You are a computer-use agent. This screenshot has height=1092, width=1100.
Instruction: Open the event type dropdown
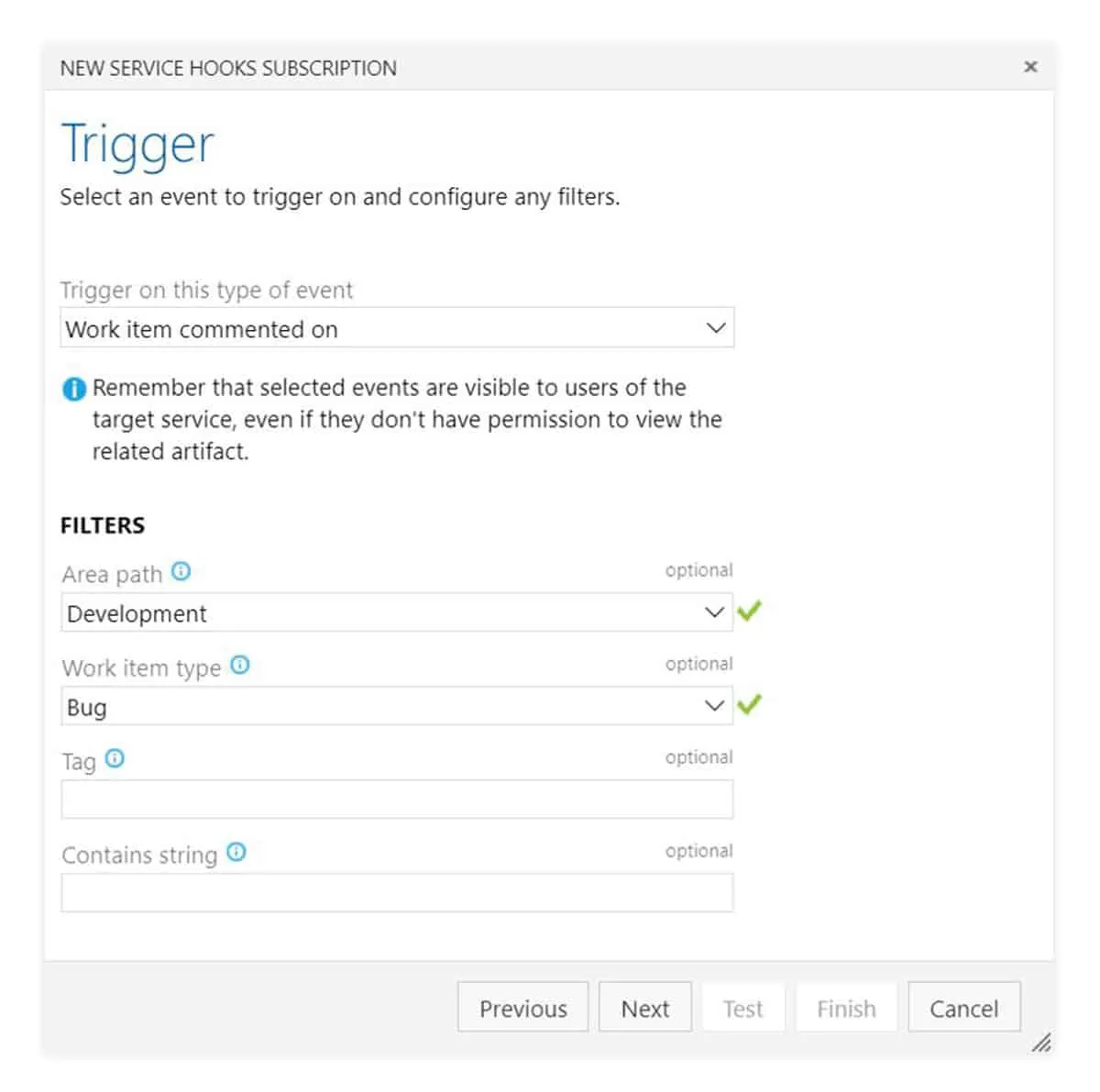[x=397, y=328]
